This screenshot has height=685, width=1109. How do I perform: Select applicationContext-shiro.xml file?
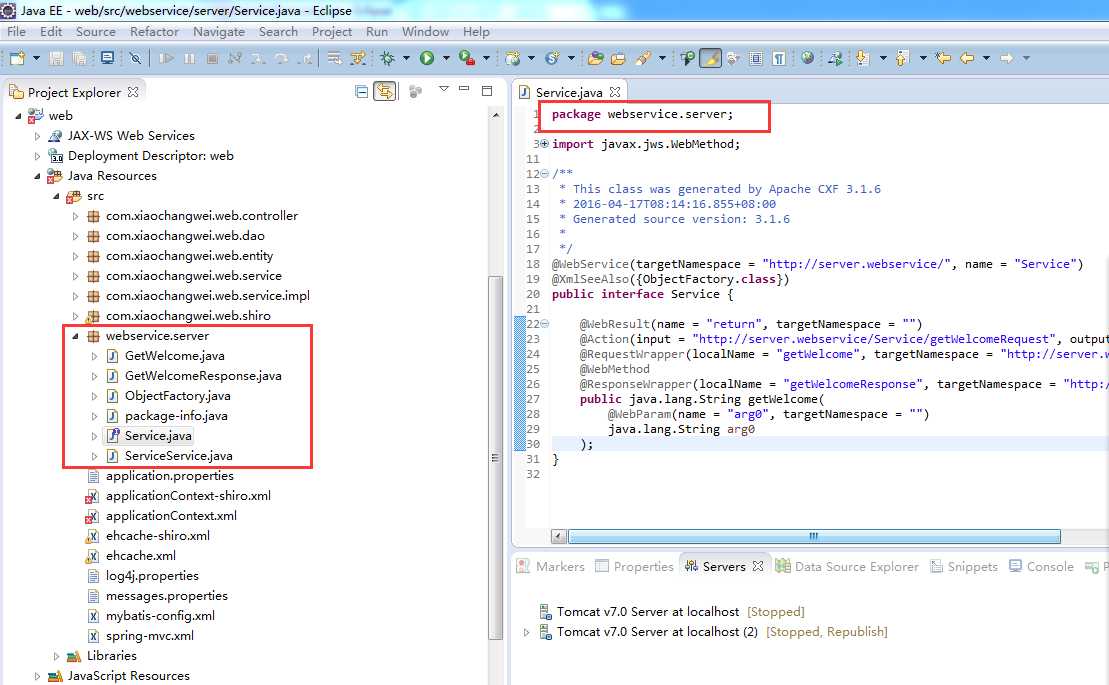click(188, 496)
